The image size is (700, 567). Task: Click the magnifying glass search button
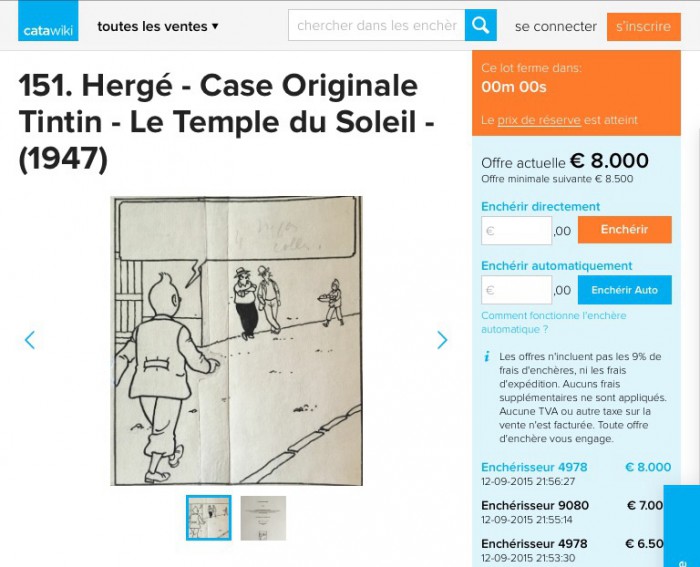pos(481,25)
